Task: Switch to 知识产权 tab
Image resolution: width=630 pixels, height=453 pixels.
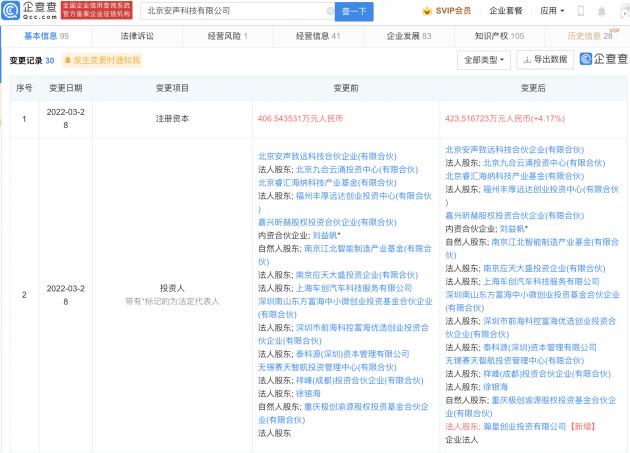Action: click(499, 36)
